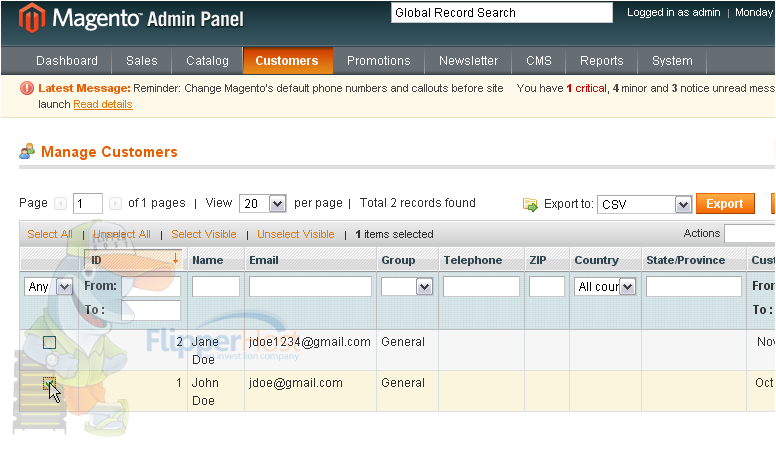Click the Magento logo icon

[32, 18]
